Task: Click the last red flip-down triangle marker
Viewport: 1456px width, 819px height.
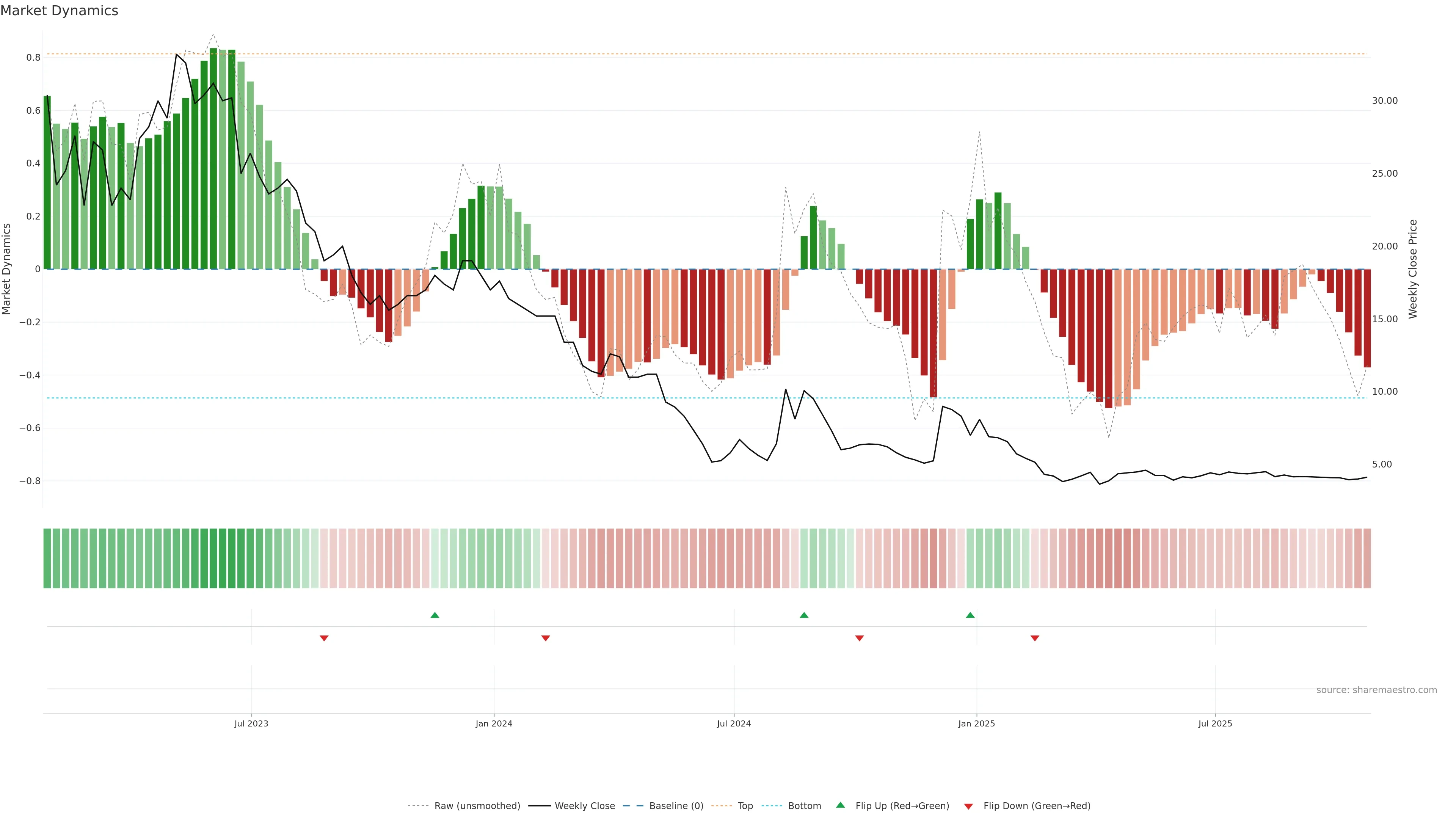Action: pyautogui.click(x=1034, y=638)
